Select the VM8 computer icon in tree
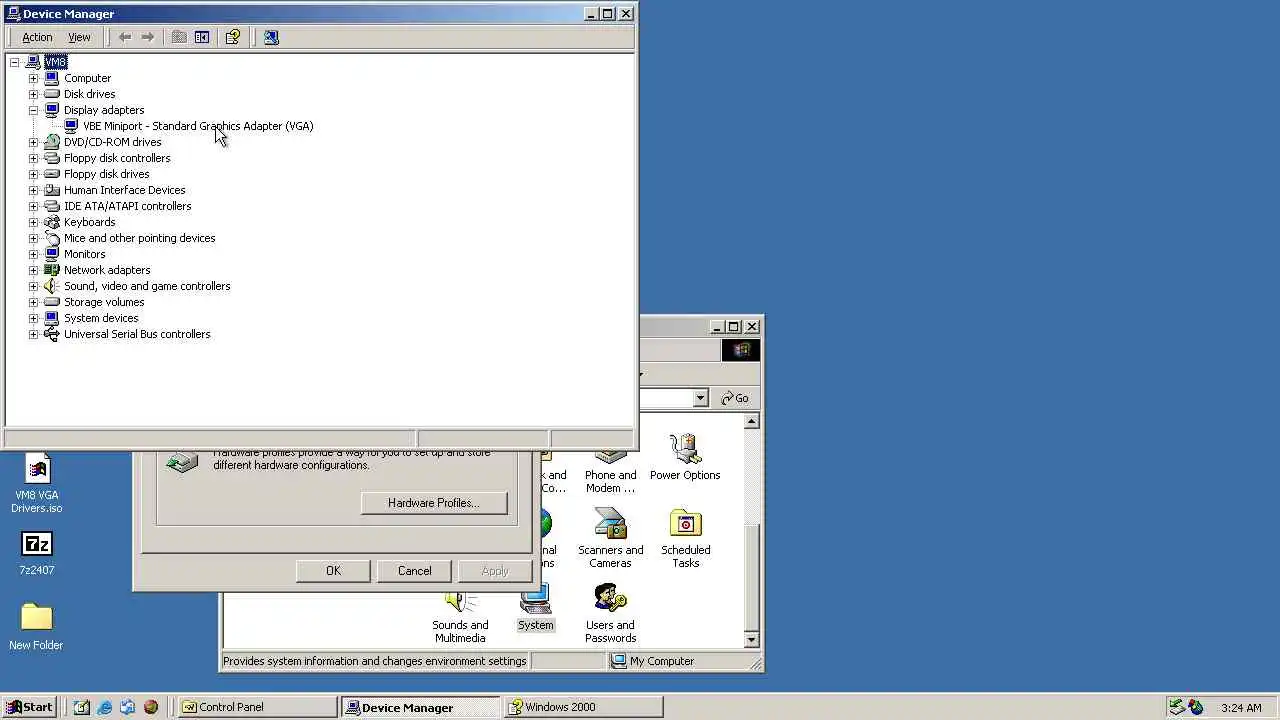Image resolution: width=1280 pixels, height=720 pixels. (33, 62)
